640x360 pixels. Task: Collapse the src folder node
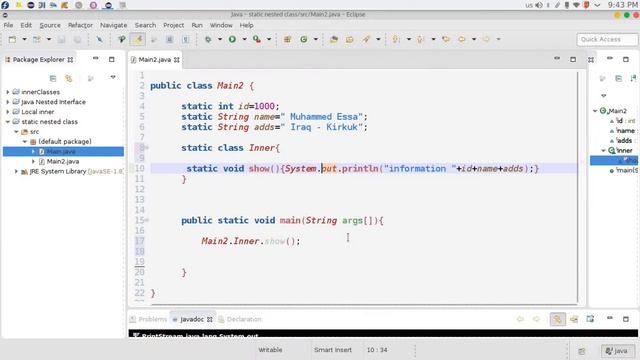point(16,131)
